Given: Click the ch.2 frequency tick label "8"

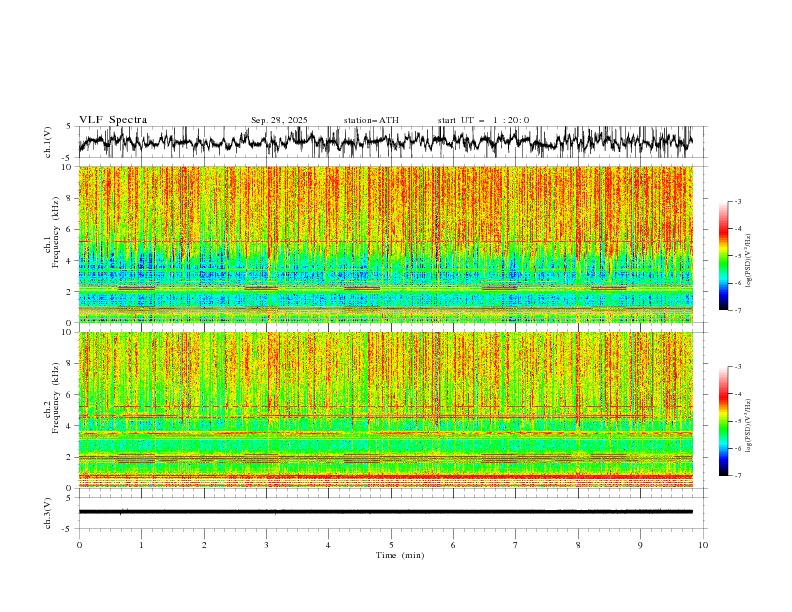Looking at the screenshot, I should point(70,364).
